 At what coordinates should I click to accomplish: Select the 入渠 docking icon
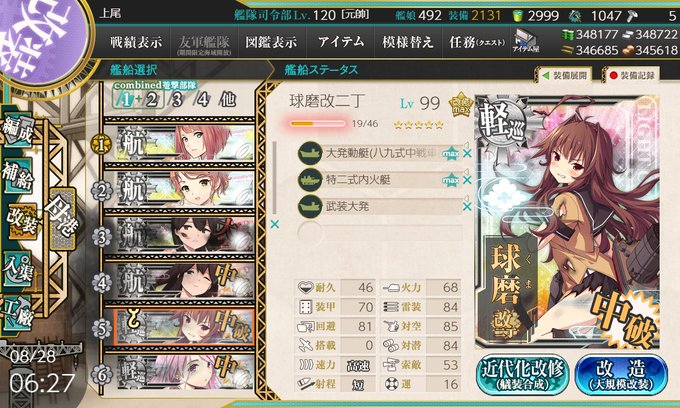[x=18, y=268]
